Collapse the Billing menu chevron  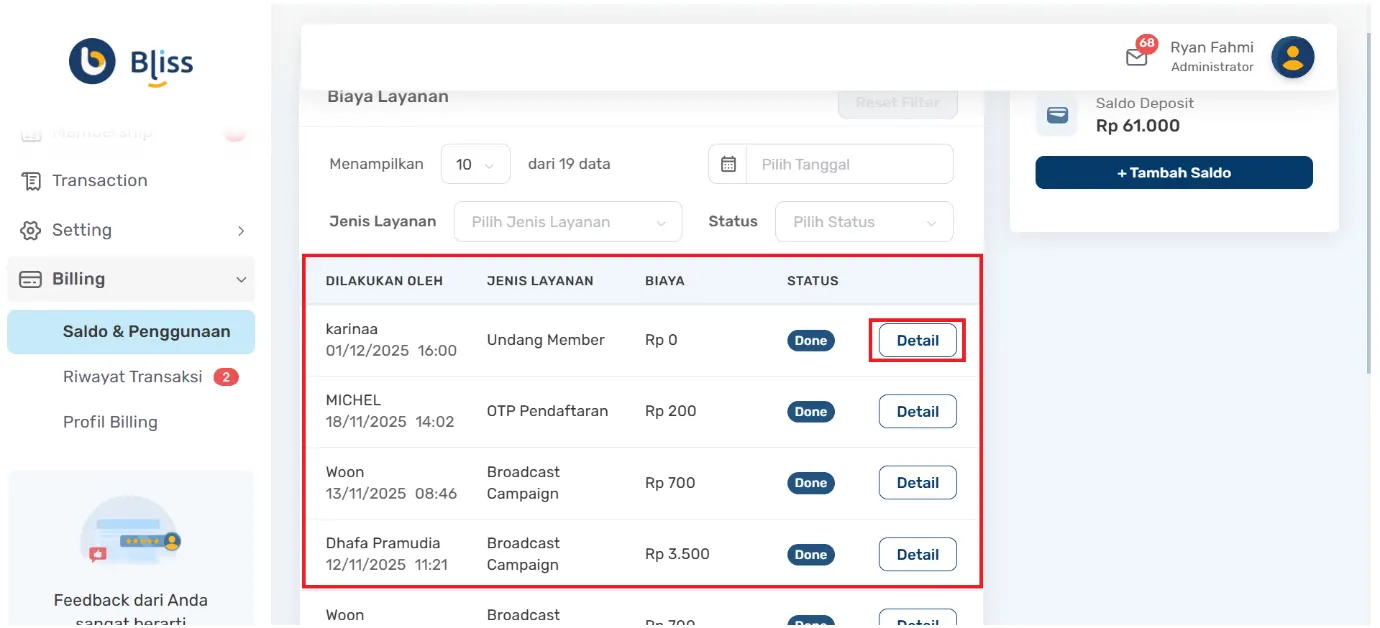[240, 280]
